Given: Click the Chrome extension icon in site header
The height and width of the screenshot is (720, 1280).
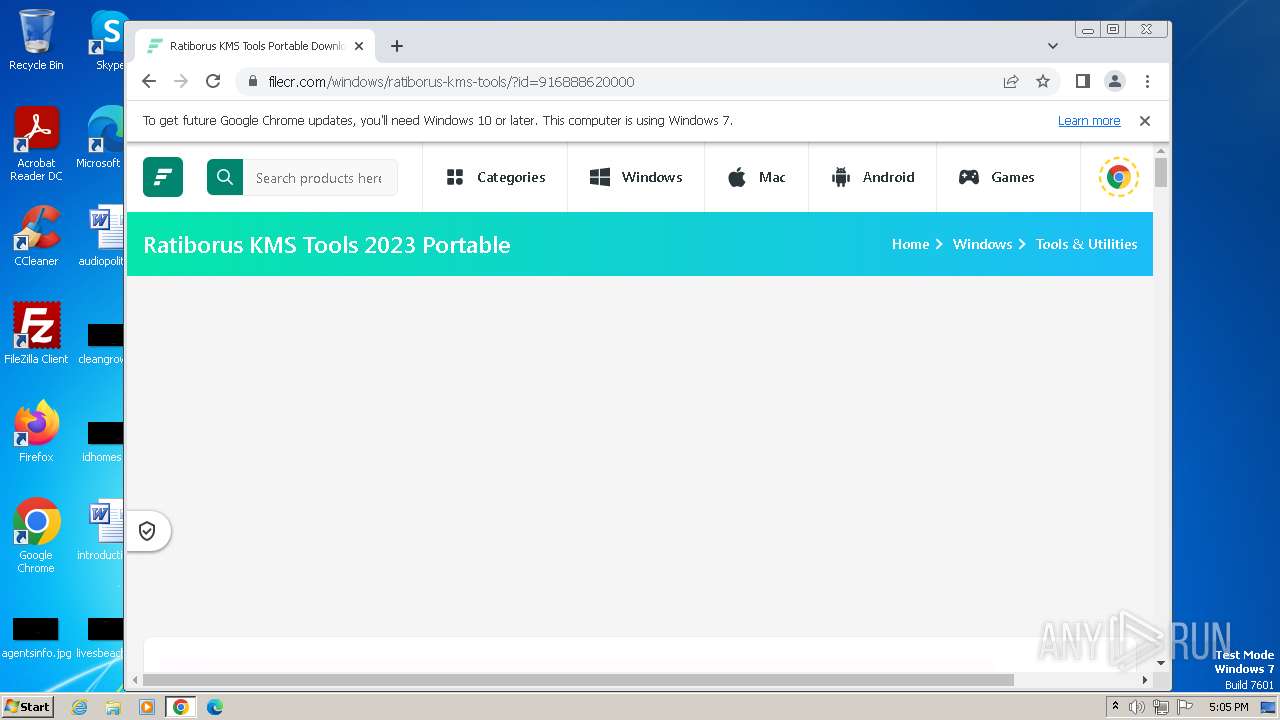Looking at the screenshot, I should point(1118,177).
